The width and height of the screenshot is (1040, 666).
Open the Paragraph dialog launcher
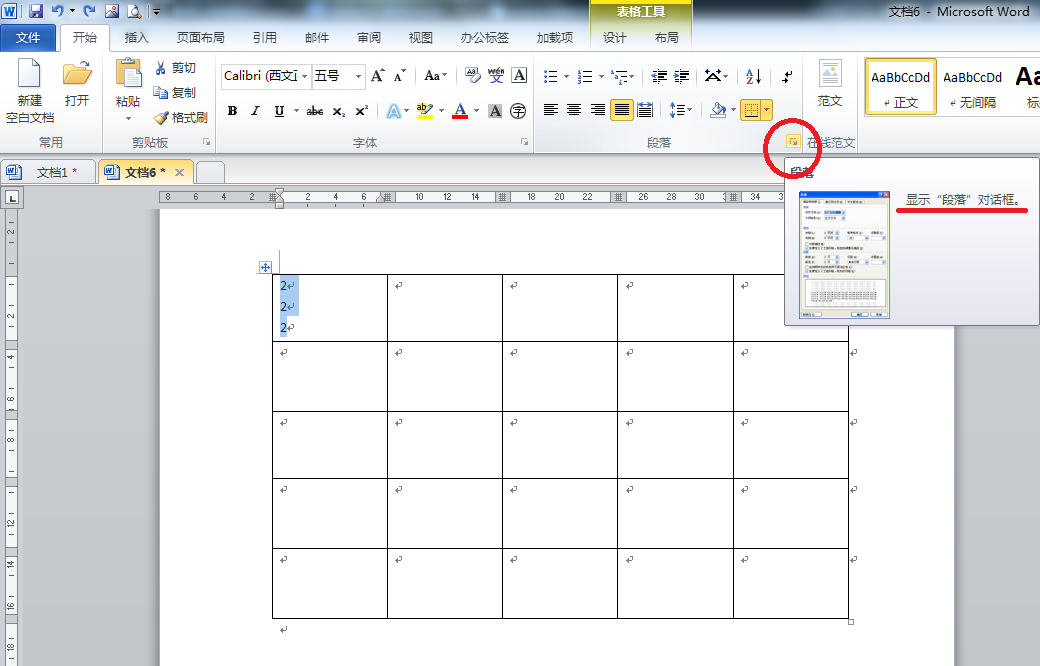[793, 141]
